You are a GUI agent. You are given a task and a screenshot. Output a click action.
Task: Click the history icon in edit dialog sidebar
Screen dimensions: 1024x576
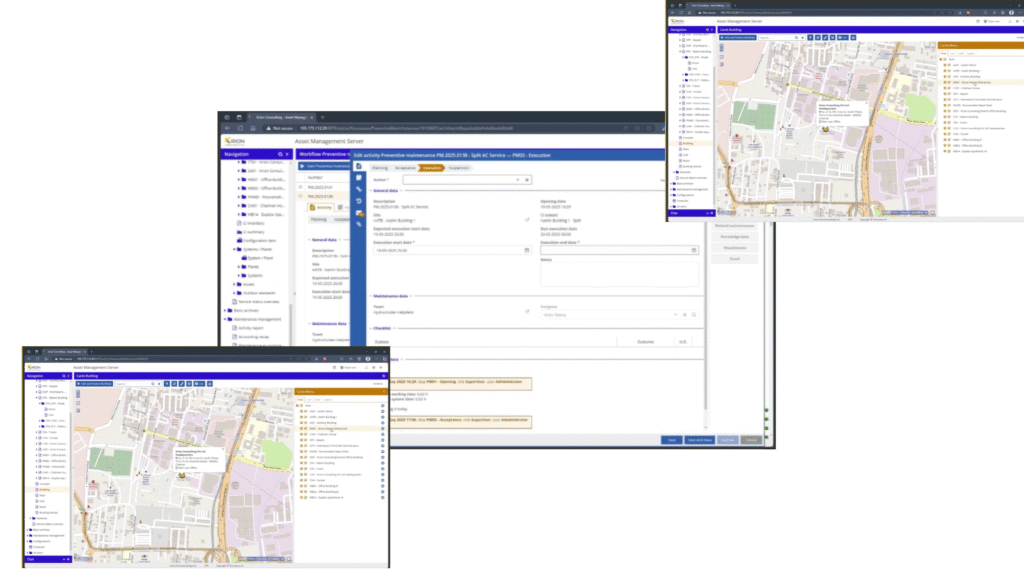[358, 201]
